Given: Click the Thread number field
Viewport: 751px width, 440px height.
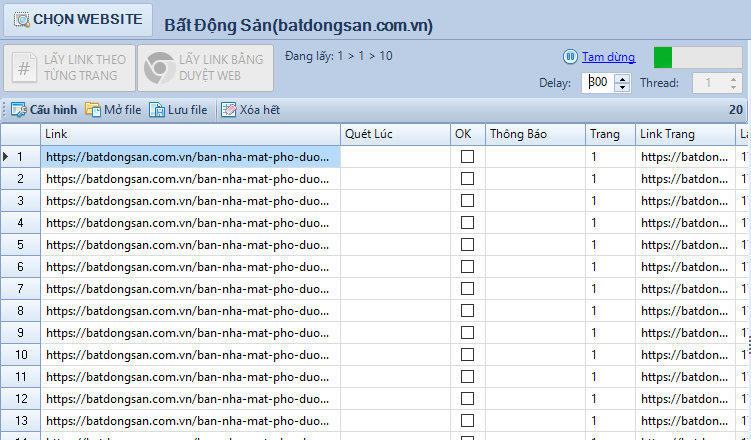Looking at the screenshot, I should coord(709,83).
